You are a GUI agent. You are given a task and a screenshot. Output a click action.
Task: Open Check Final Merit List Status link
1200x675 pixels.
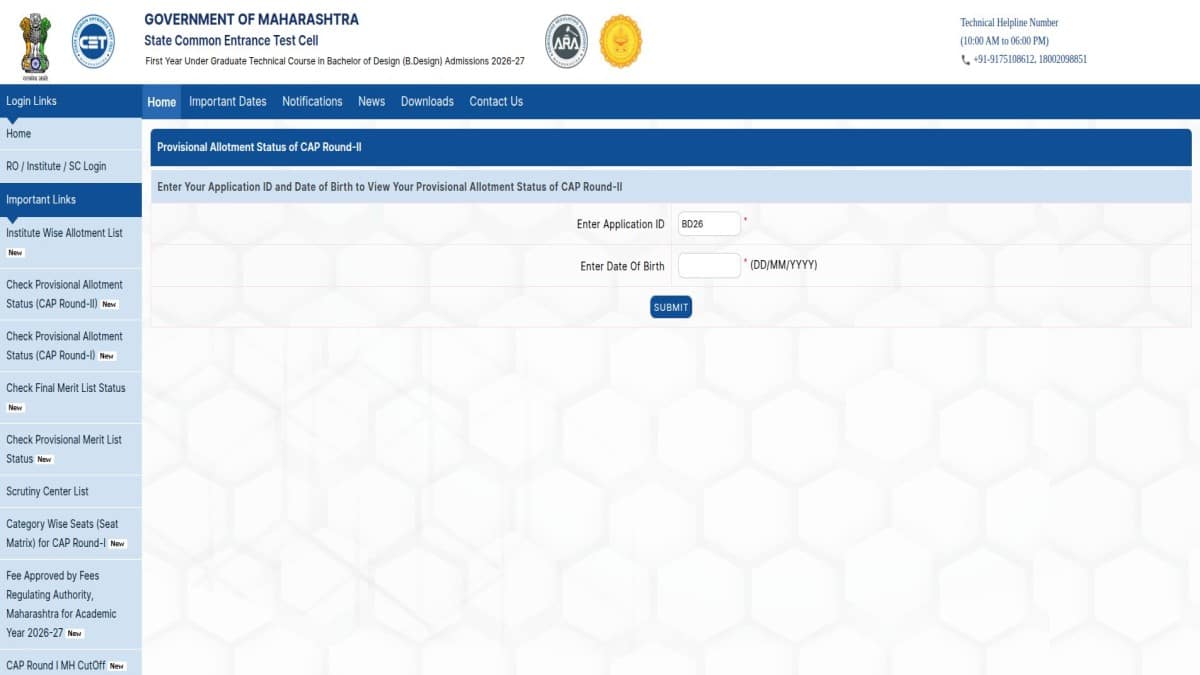70,397
